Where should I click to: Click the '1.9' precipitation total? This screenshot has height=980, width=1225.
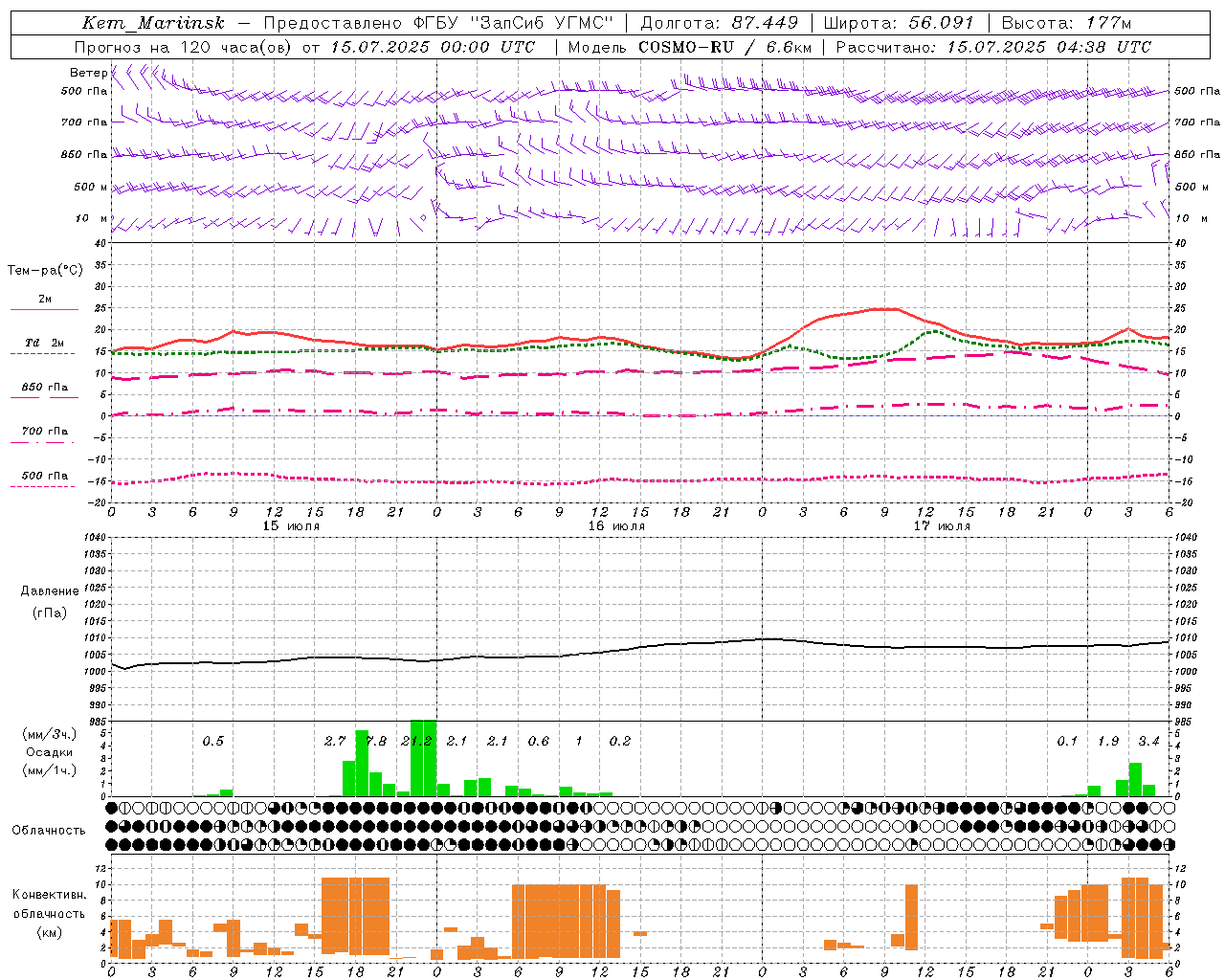pos(1108,742)
